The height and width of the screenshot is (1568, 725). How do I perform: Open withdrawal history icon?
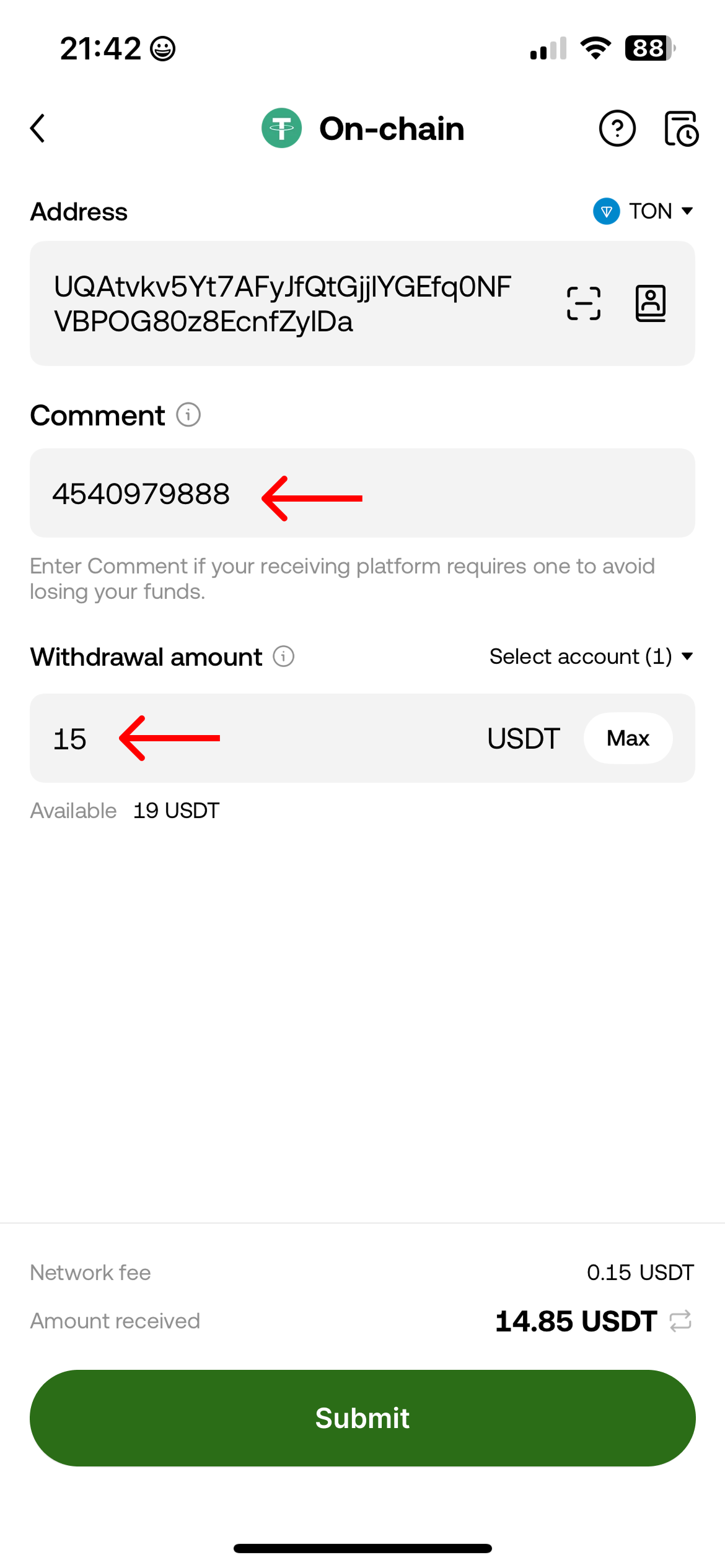tap(681, 129)
